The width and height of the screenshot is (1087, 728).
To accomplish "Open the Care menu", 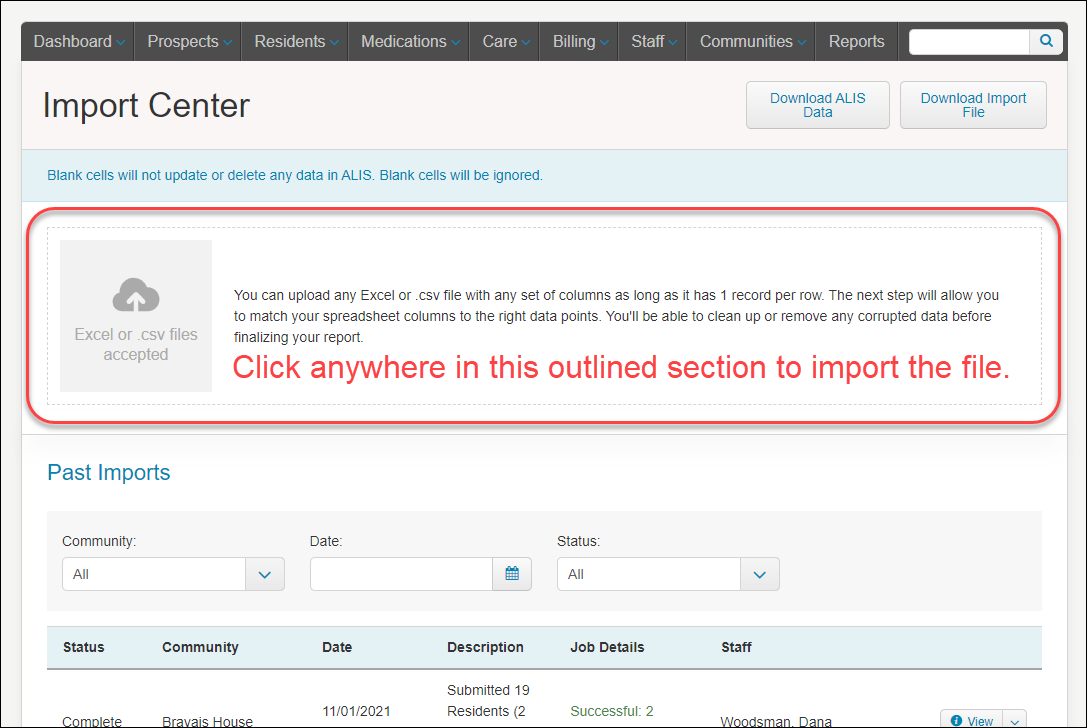I will [505, 42].
